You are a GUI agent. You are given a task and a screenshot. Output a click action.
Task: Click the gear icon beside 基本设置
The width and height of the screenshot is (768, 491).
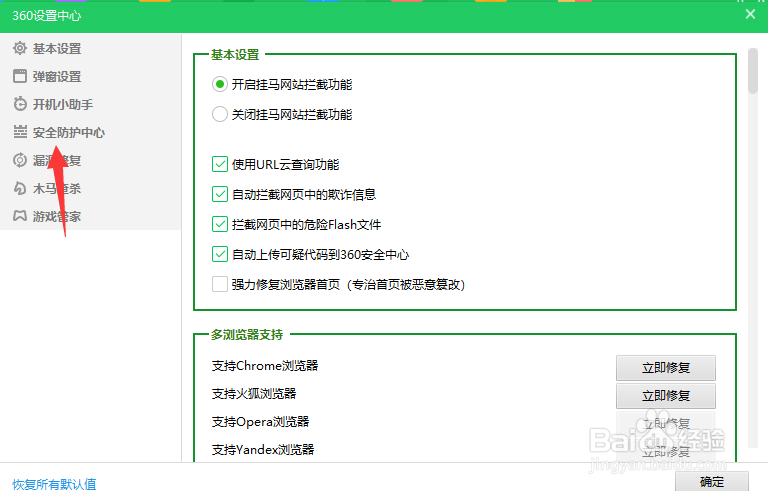tap(20, 48)
